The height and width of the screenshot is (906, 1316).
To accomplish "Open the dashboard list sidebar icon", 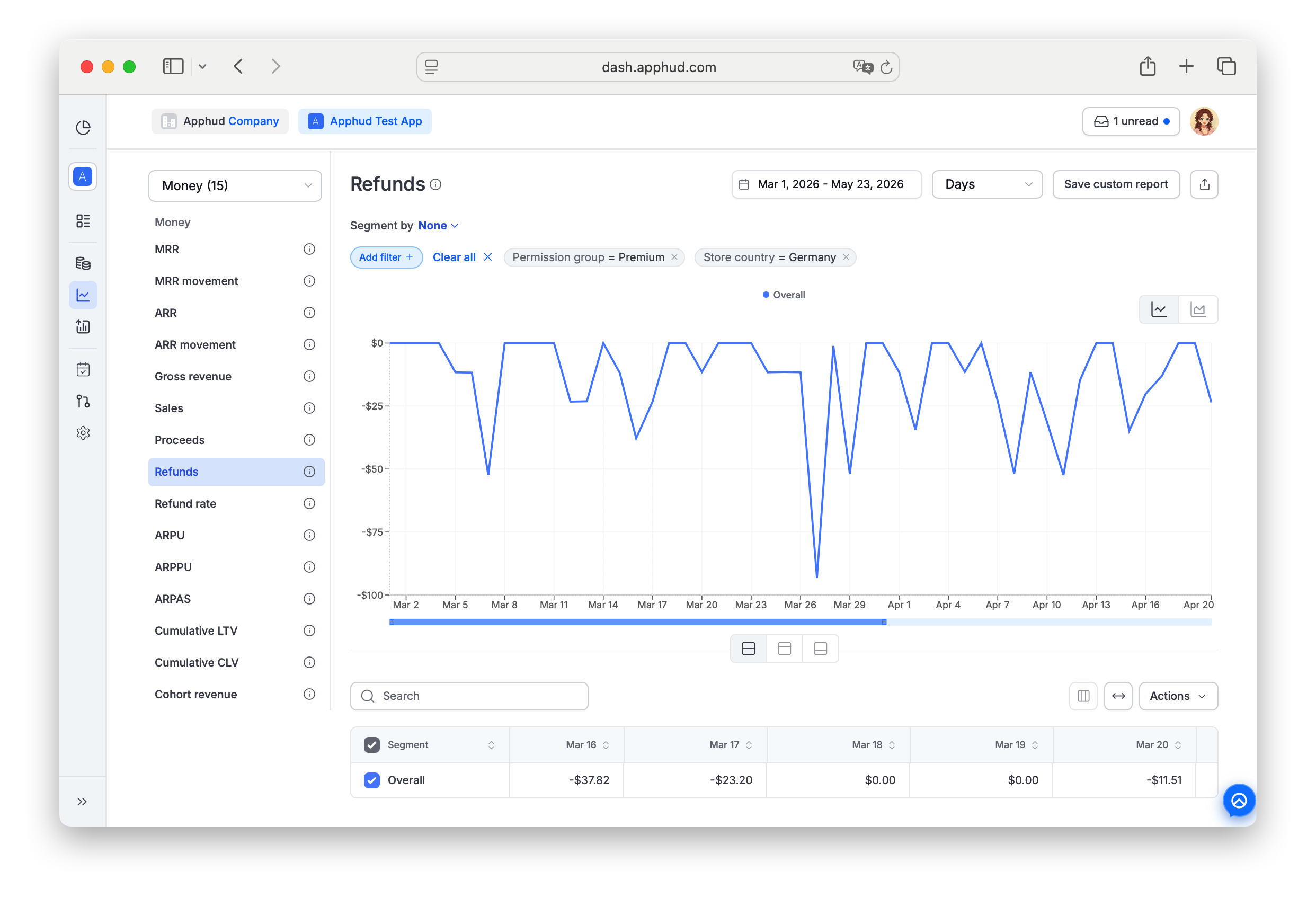I will coord(83,221).
